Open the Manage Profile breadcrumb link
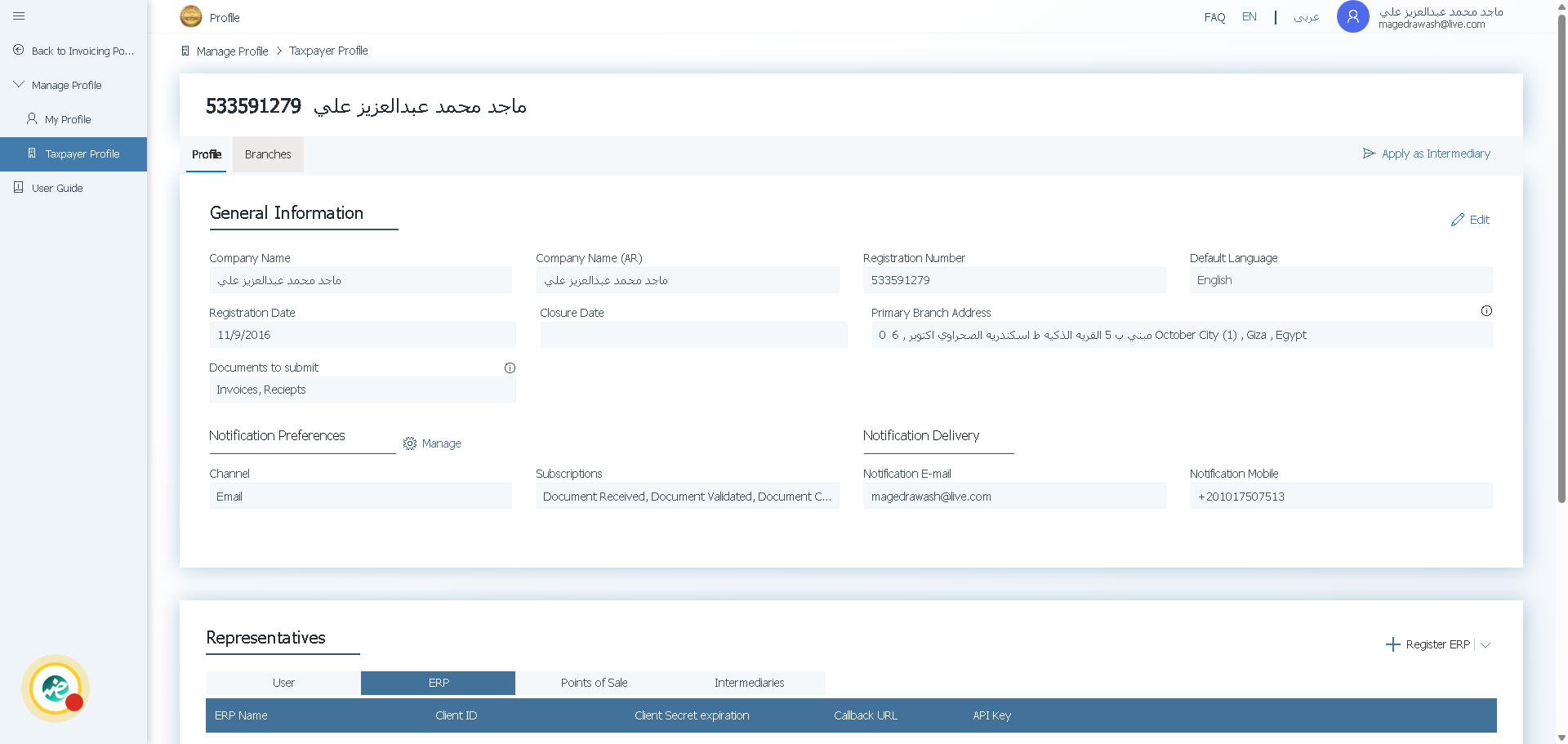Viewport: 1568px width, 744px height. 232,51
